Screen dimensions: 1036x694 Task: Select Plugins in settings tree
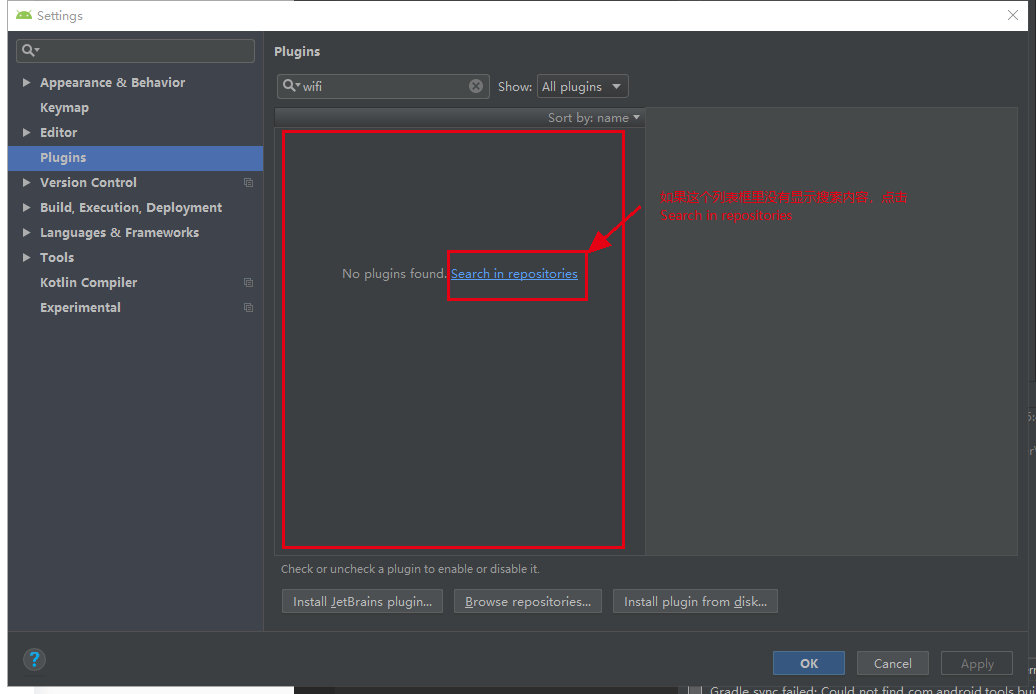(x=135, y=158)
